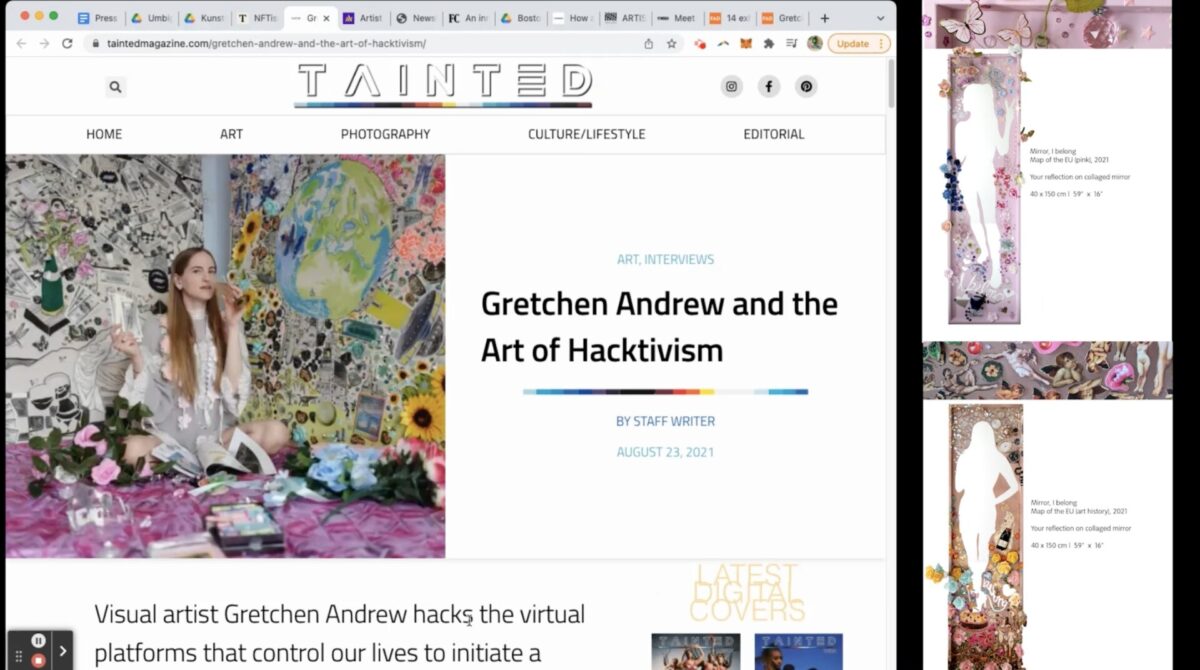Bookmark this page with the star icon
The image size is (1200, 670).
[672, 44]
